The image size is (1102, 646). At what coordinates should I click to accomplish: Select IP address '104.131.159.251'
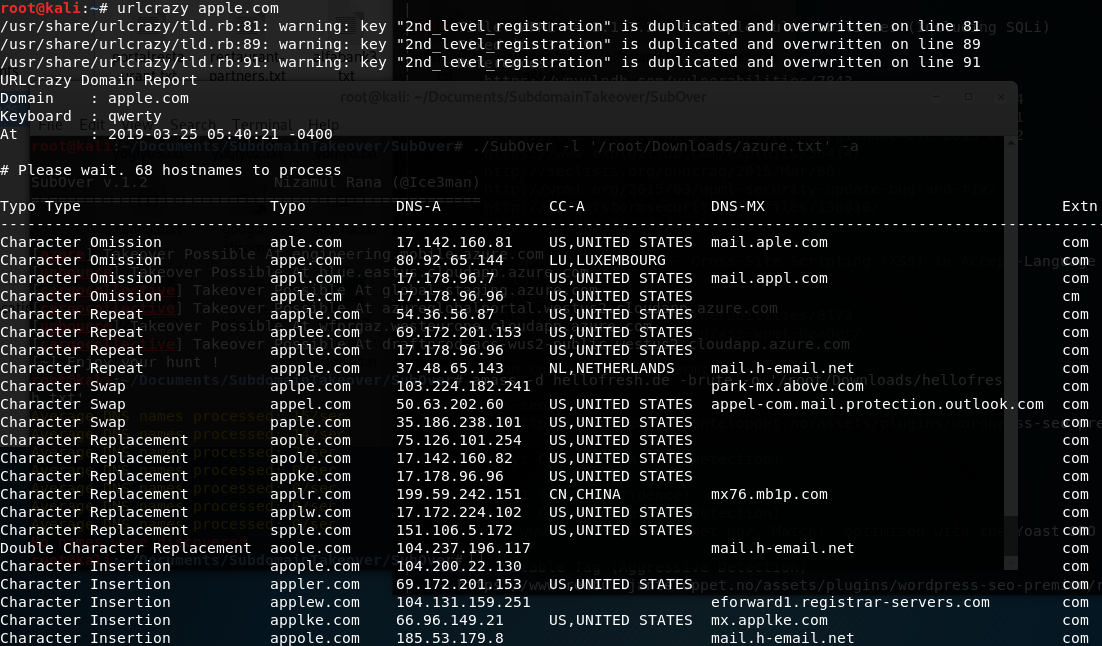click(x=463, y=602)
